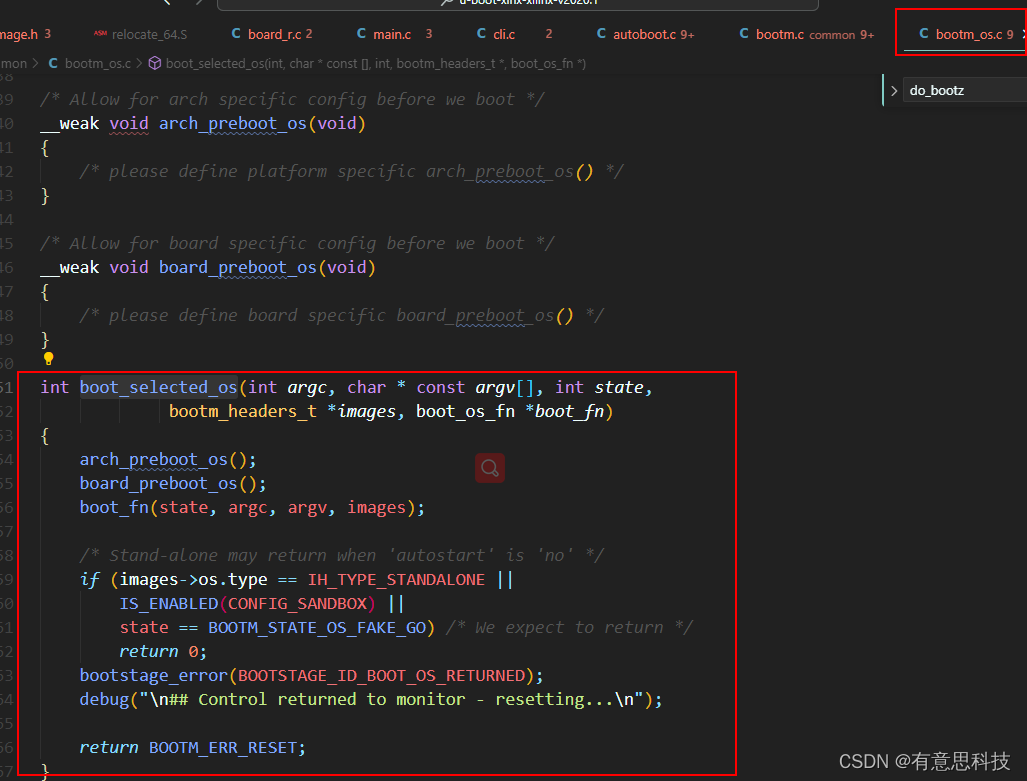Click bootm_headers_t parameter type
The image size is (1027, 781).
(x=243, y=411)
